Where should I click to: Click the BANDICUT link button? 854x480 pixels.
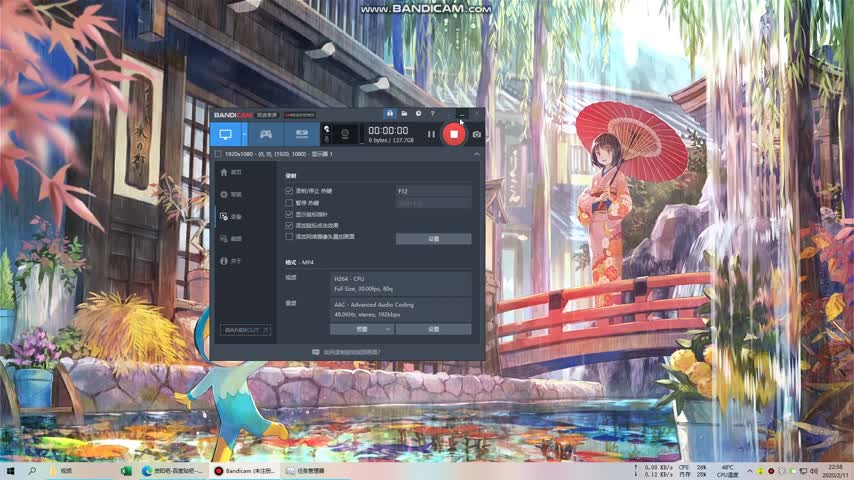[x=246, y=330]
